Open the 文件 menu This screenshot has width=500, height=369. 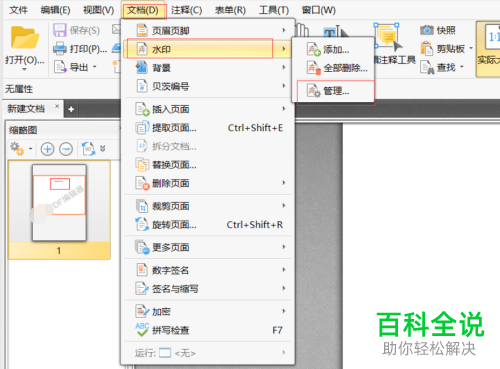coord(18,10)
